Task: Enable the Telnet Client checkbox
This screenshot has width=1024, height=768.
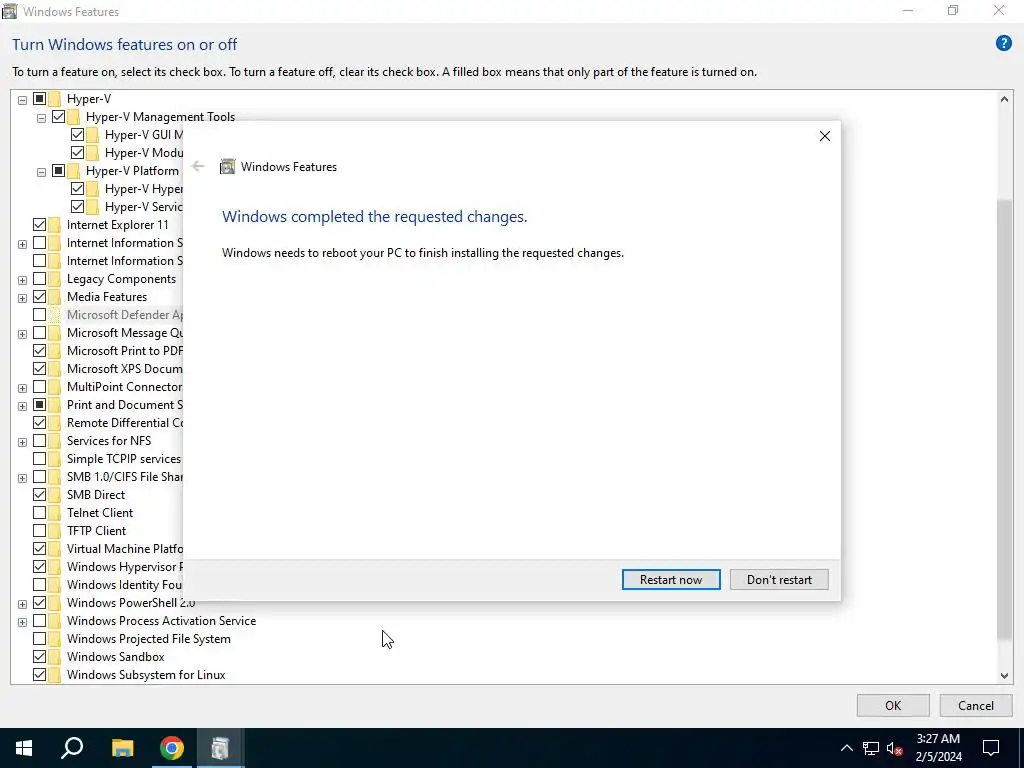Action: 39,513
